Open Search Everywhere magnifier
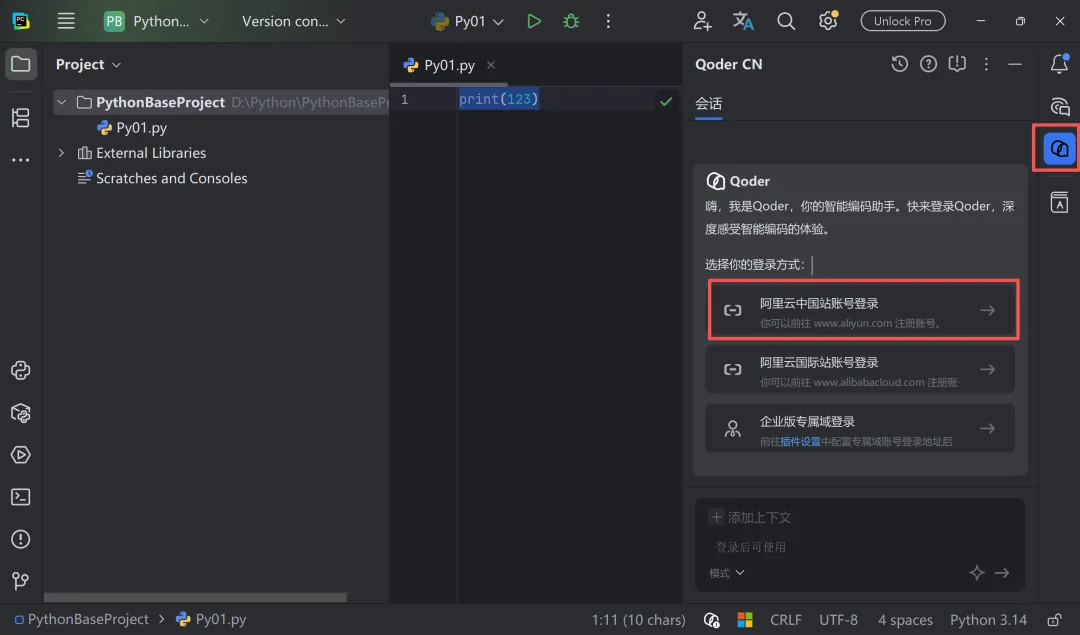This screenshot has height=635, width=1080. 786,21
